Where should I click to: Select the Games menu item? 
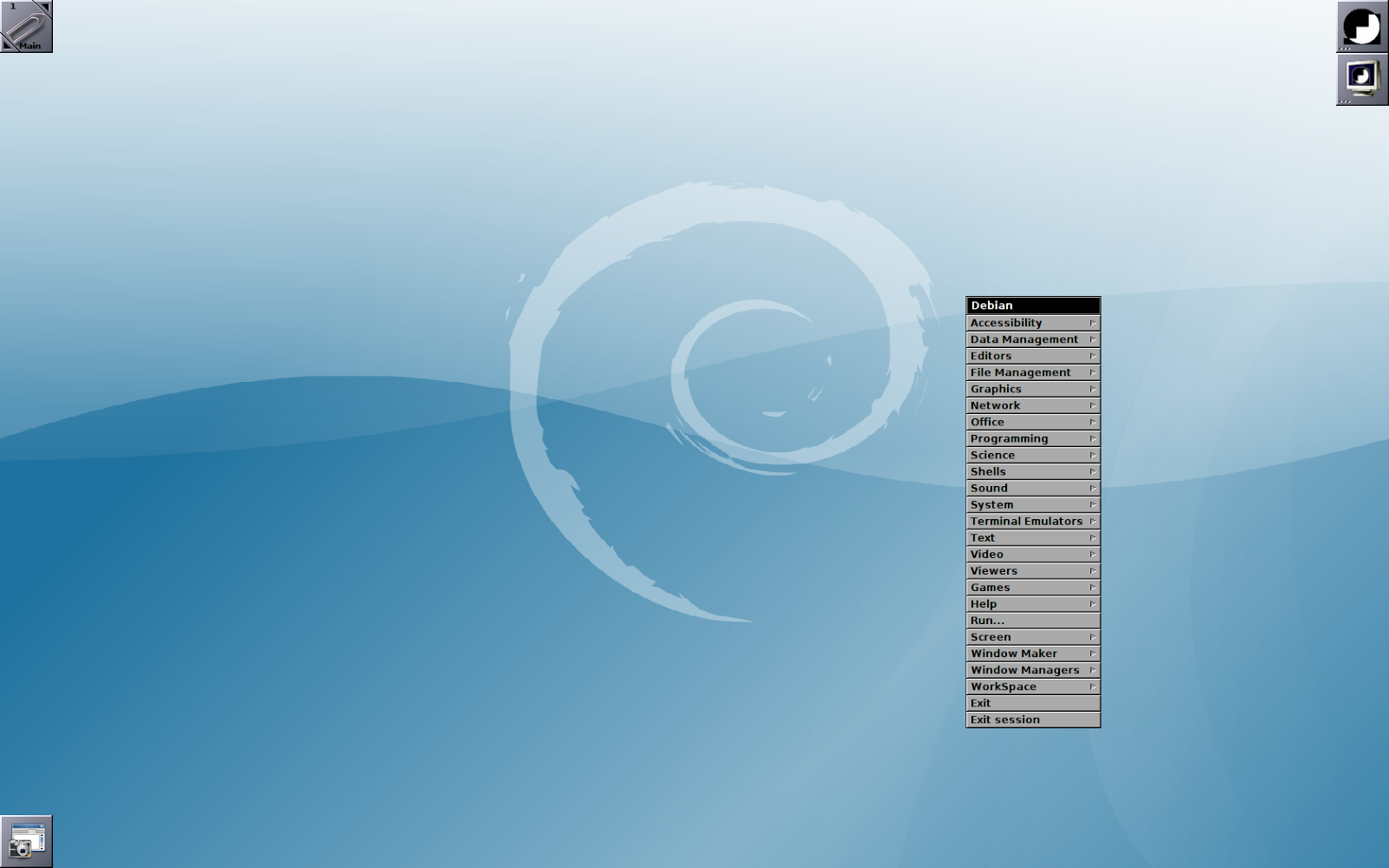1024,587
